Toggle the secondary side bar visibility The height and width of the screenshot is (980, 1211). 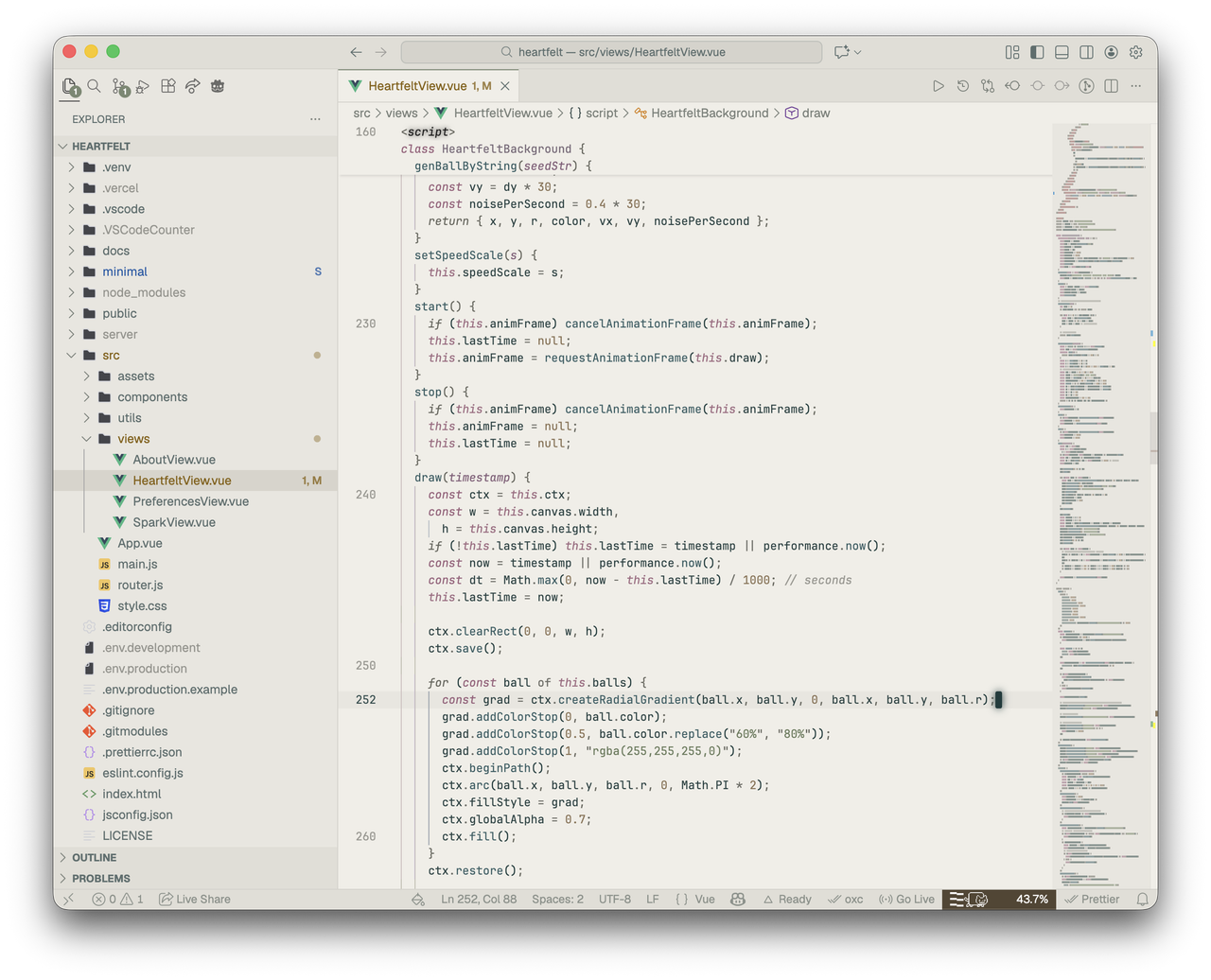tap(1086, 52)
